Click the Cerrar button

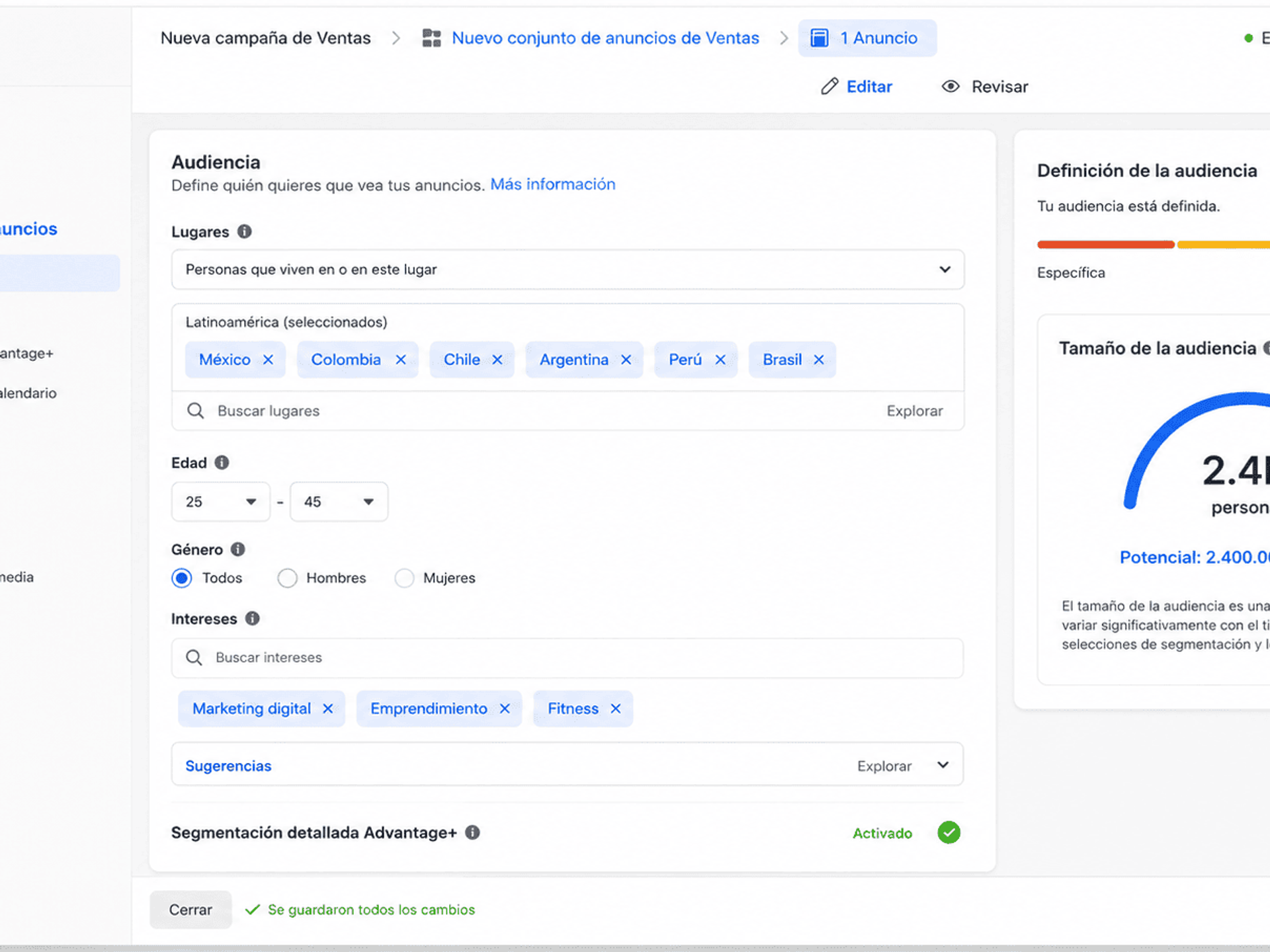point(190,910)
